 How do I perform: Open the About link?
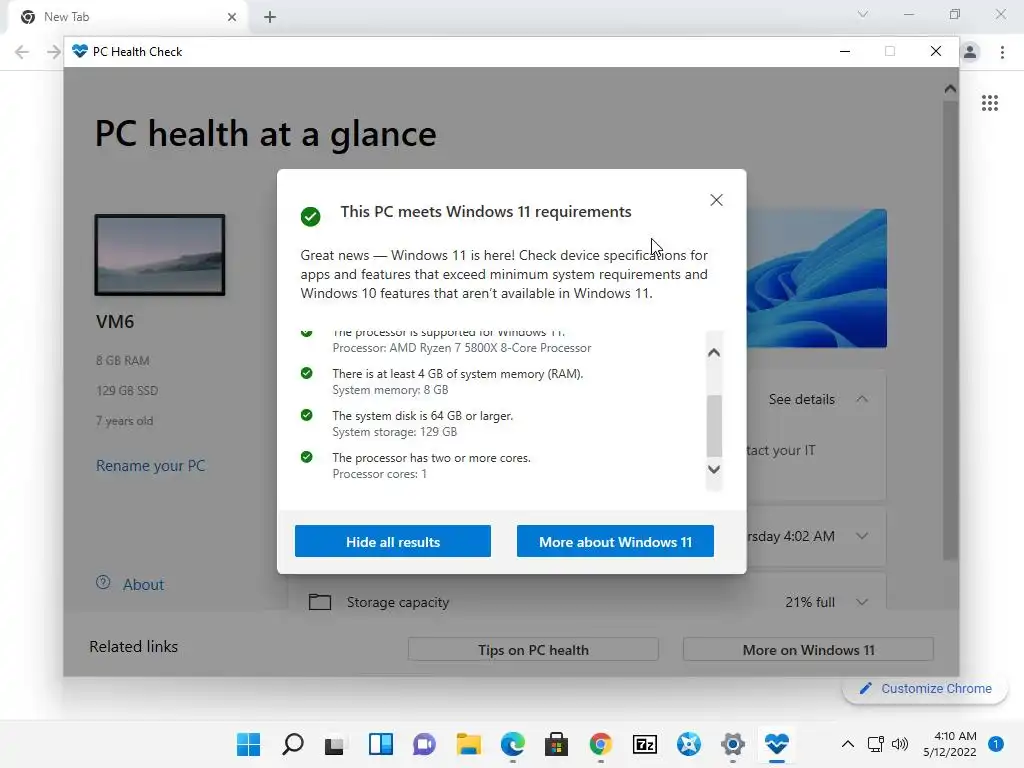pos(144,584)
